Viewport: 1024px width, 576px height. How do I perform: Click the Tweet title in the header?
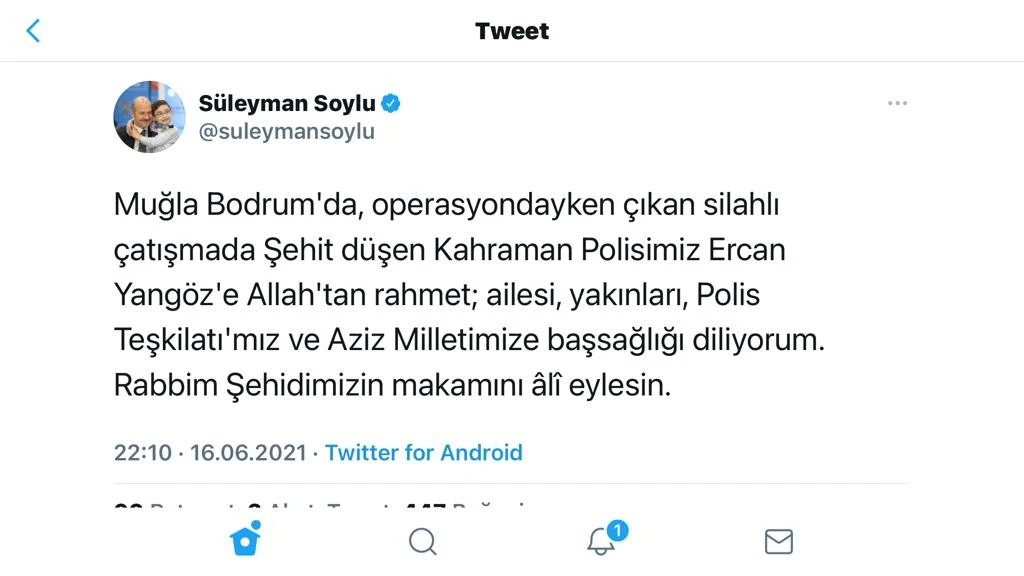(511, 30)
